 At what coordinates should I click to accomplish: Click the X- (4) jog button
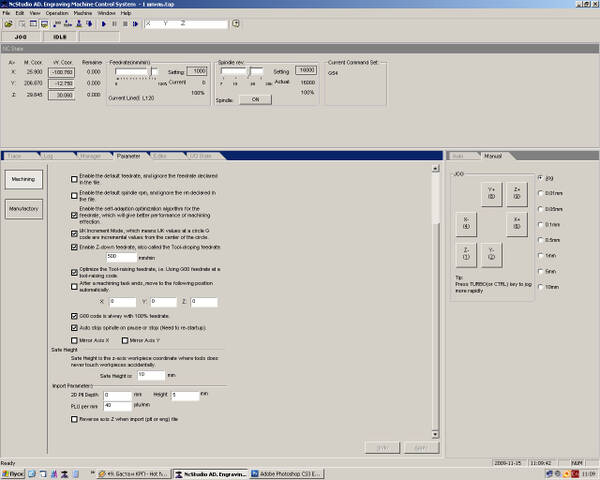[466, 224]
